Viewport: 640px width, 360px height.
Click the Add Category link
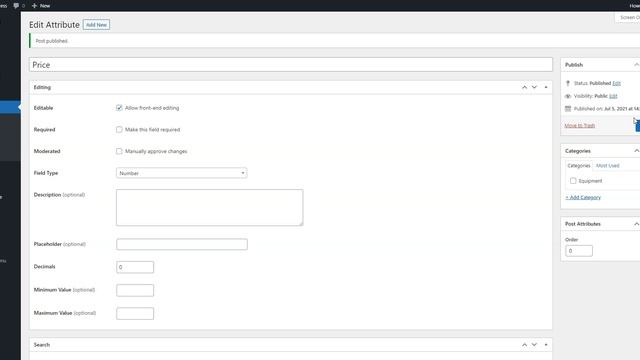coord(583,198)
